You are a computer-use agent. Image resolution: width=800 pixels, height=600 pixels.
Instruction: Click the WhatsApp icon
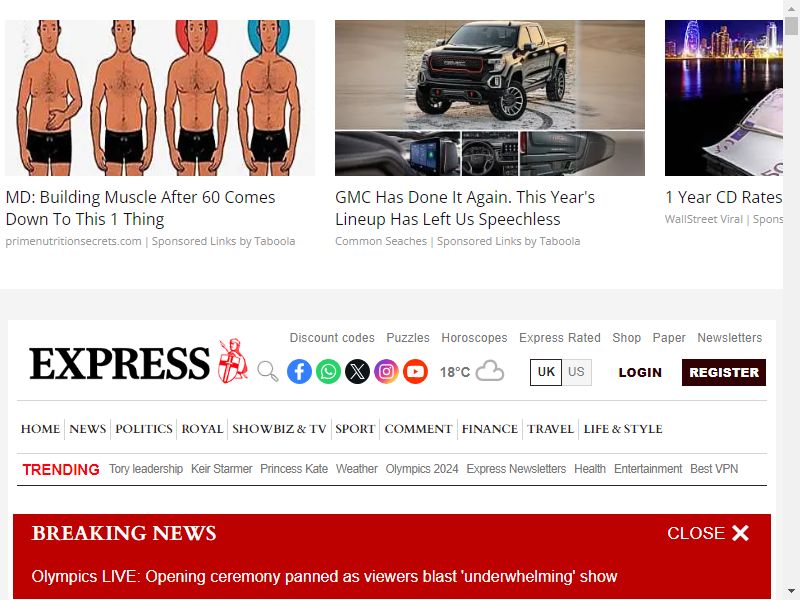pos(328,371)
